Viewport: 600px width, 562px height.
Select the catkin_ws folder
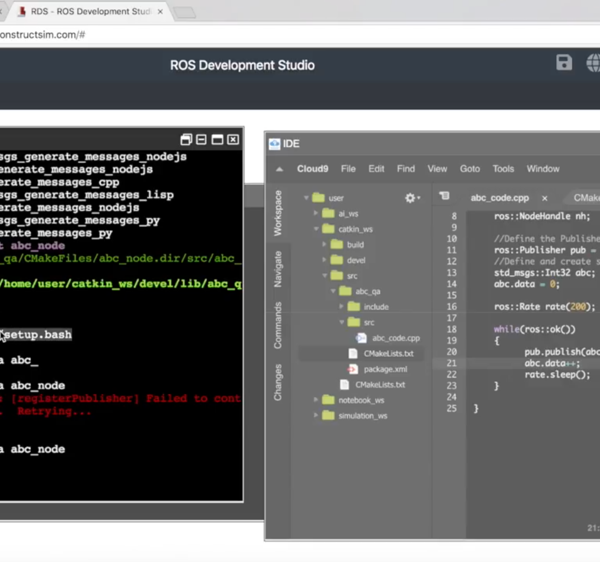click(355, 229)
